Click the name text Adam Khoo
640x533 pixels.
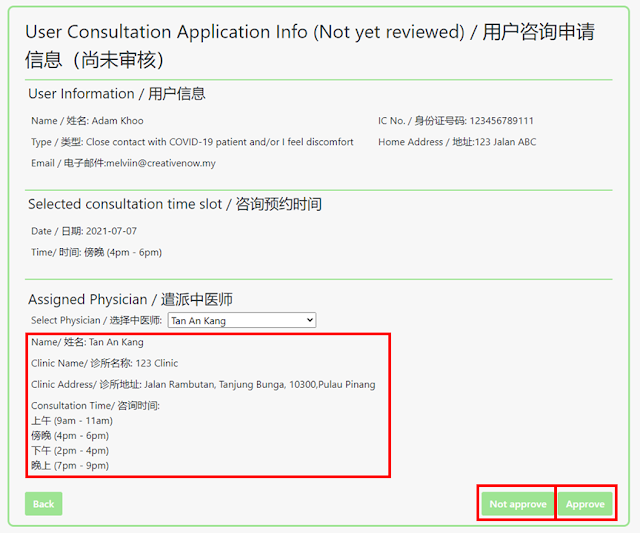[x=118, y=121]
